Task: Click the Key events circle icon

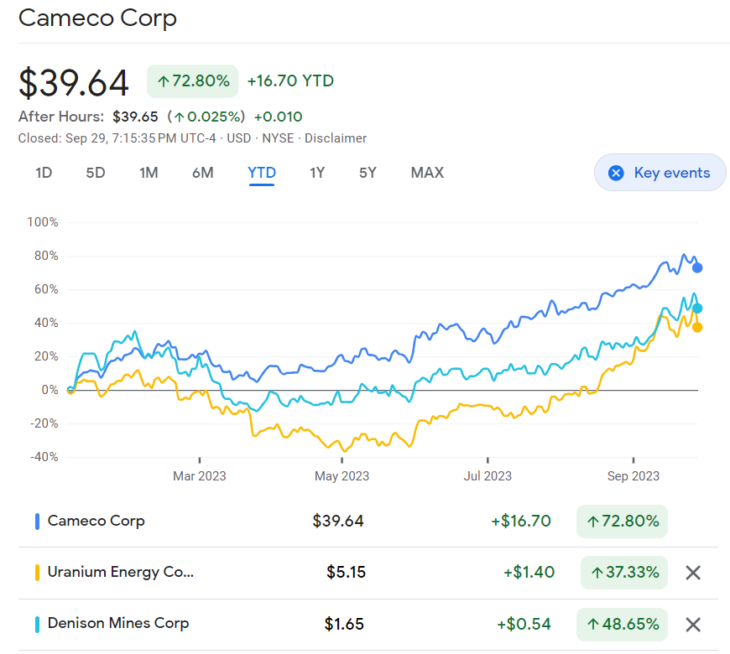Action: 616,173
